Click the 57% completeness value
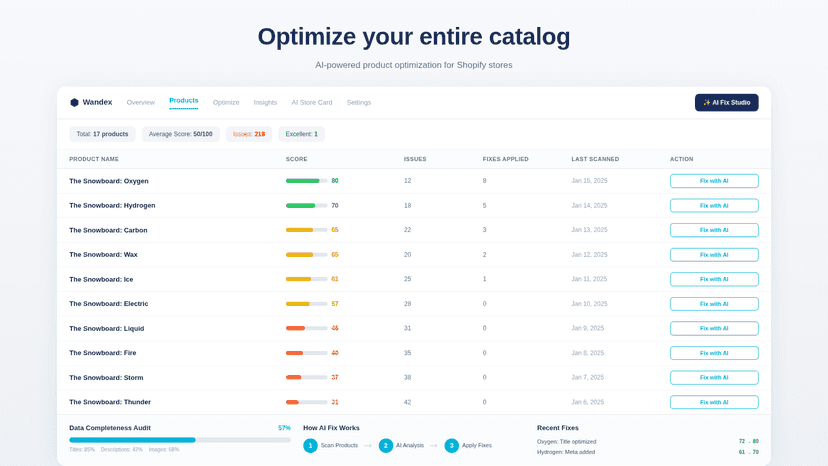The width and height of the screenshot is (828, 466). click(x=284, y=428)
